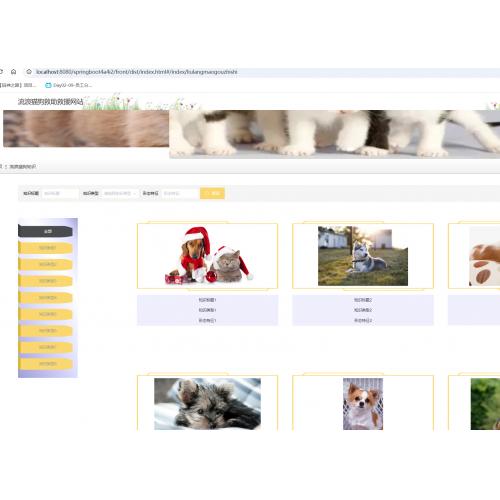Click the stray pets breadcrumb link
The image size is (500, 500).
[x=22, y=166]
